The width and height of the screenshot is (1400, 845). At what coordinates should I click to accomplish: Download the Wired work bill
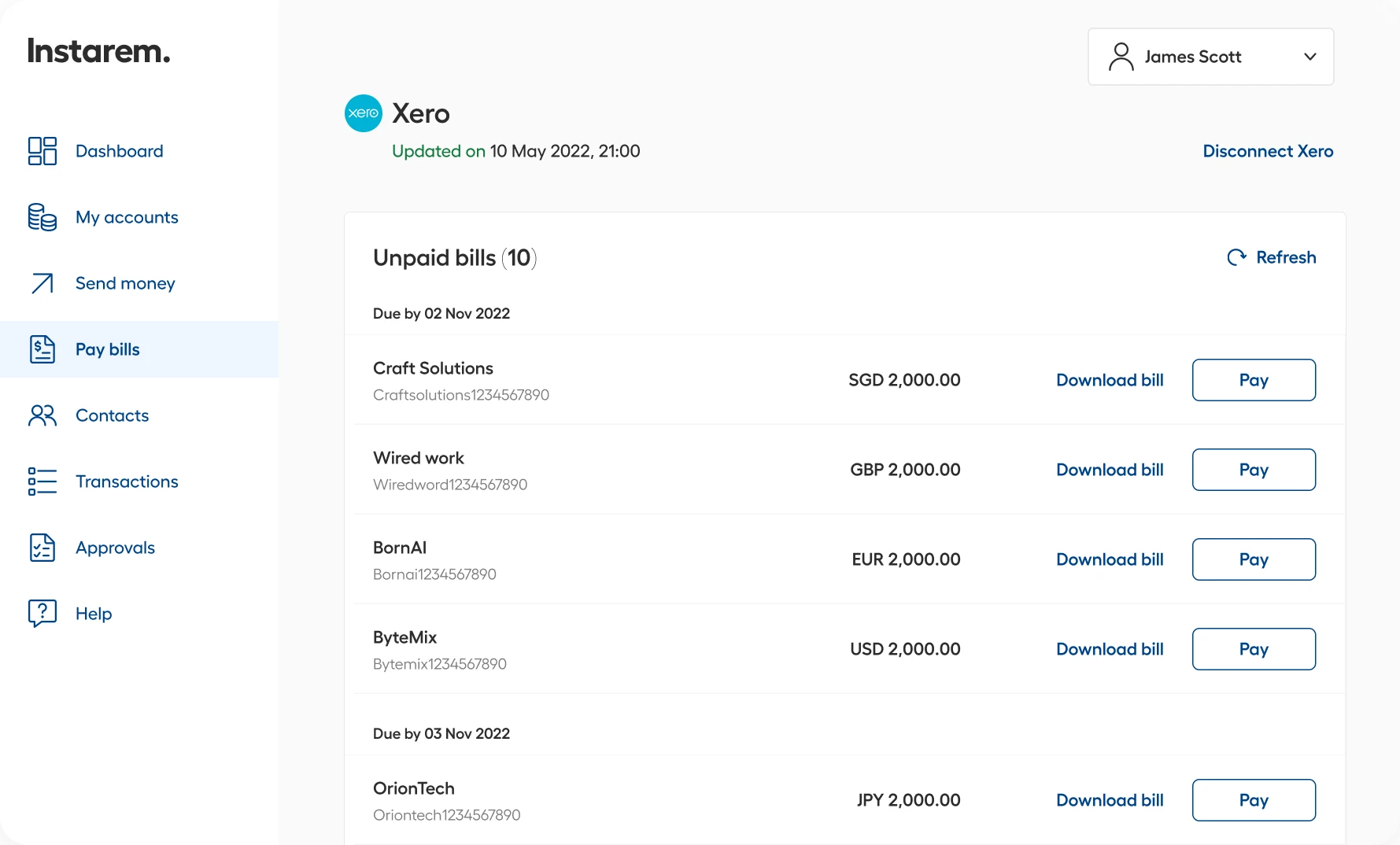point(1110,469)
